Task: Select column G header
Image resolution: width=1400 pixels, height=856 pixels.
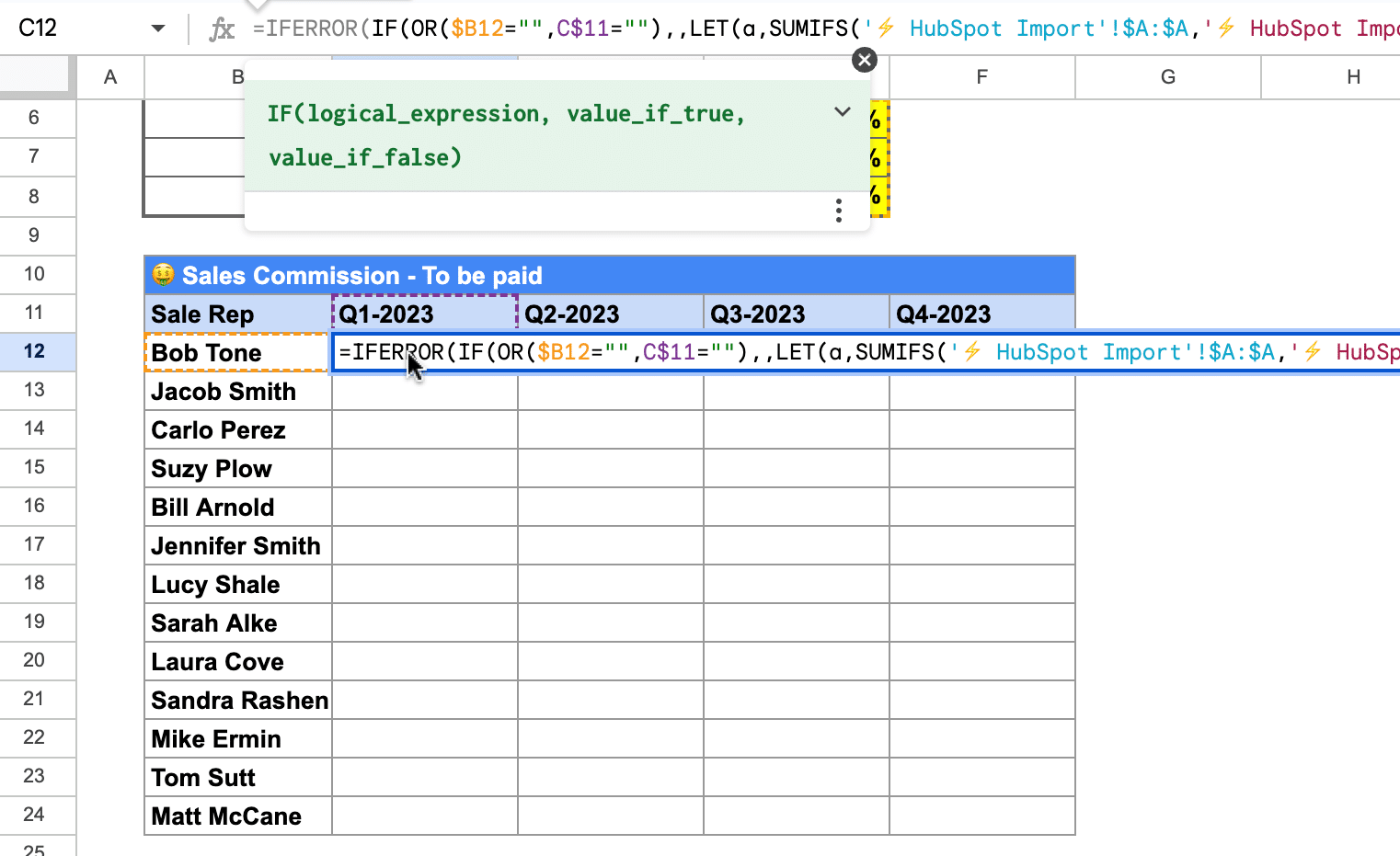Action: click(1168, 77)
